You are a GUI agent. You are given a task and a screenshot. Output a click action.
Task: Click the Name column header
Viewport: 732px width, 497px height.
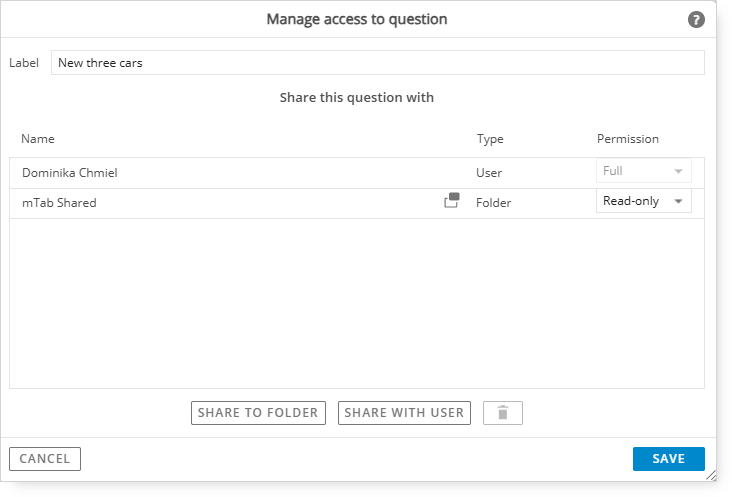point(38,139)
